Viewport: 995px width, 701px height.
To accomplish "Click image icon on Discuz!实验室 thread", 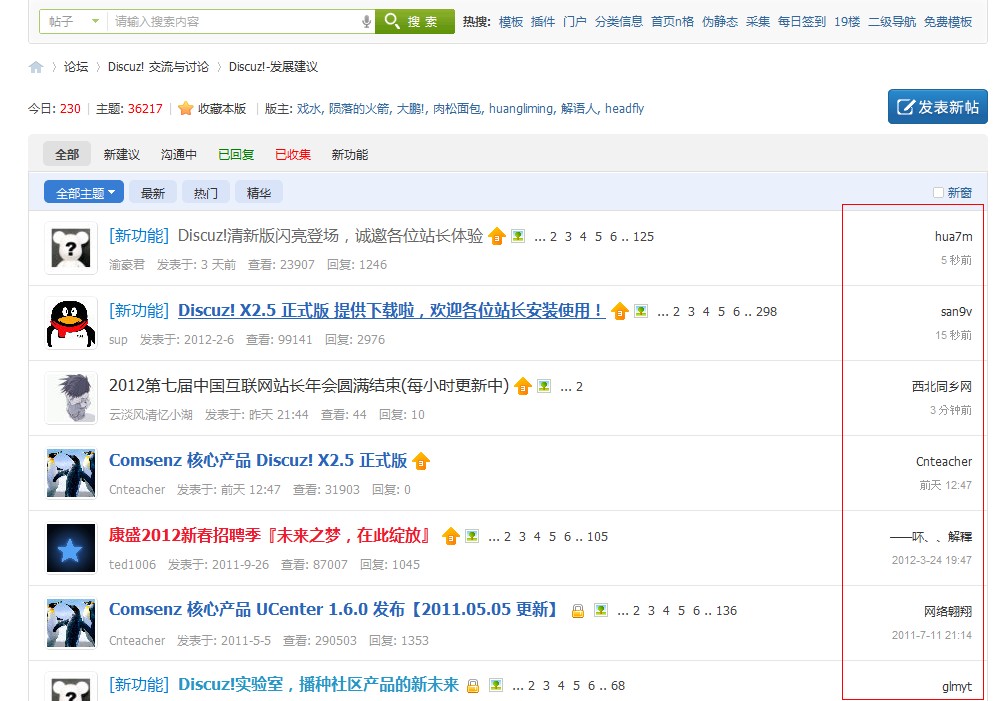I will pyautogui.click(x=496, y=685).
